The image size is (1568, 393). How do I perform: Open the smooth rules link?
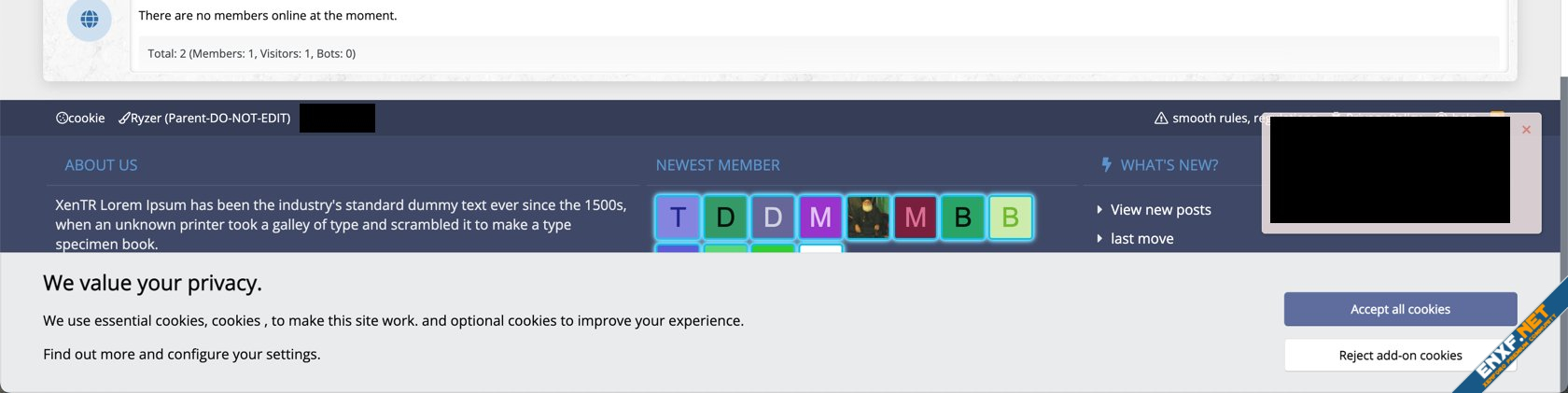tap(1211, 119)
